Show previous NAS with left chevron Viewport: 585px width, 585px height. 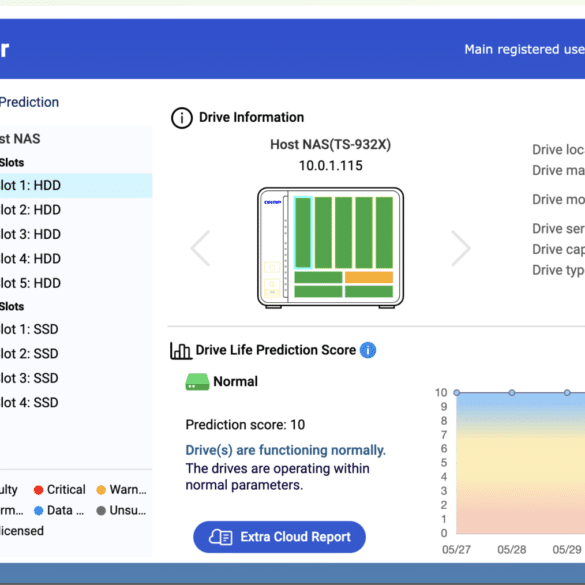[200, 248]
